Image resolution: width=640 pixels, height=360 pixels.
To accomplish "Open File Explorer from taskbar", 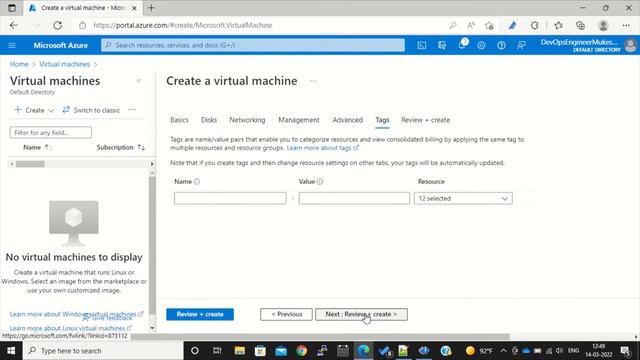I will [x=240, y=351].
